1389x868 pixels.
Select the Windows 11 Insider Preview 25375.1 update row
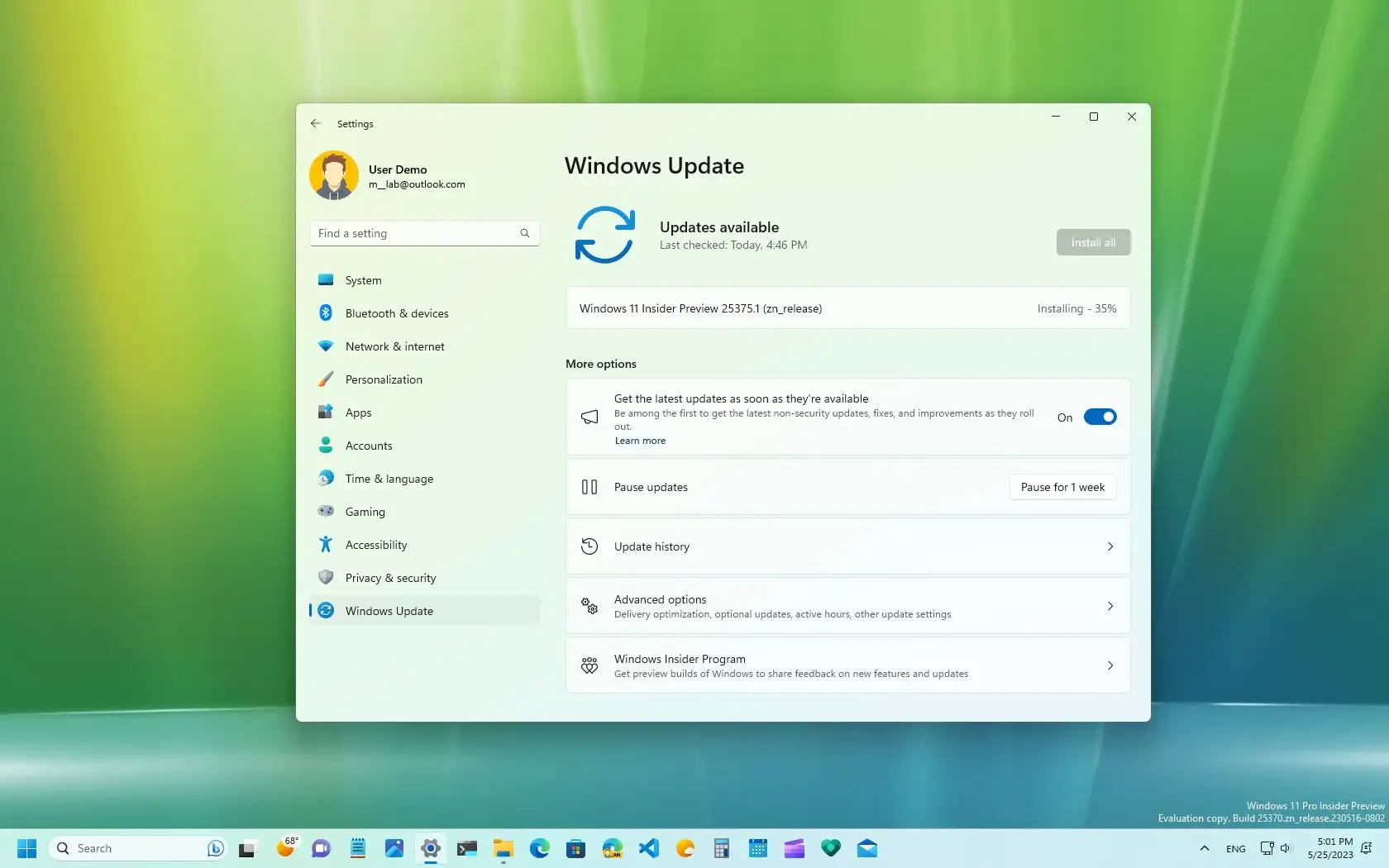847,308
